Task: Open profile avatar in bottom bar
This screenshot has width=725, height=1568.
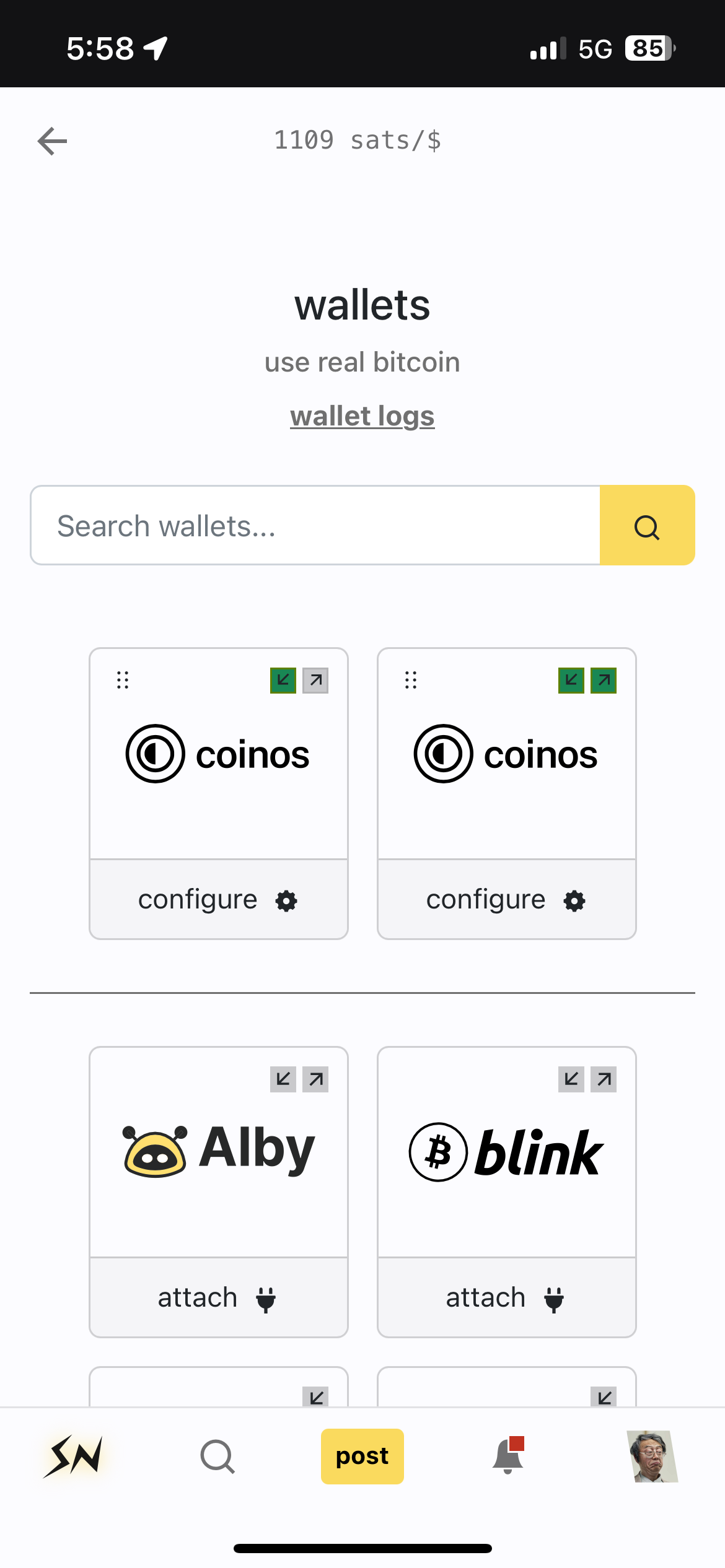Action: pyautogui.click(x=652, y=1456)
